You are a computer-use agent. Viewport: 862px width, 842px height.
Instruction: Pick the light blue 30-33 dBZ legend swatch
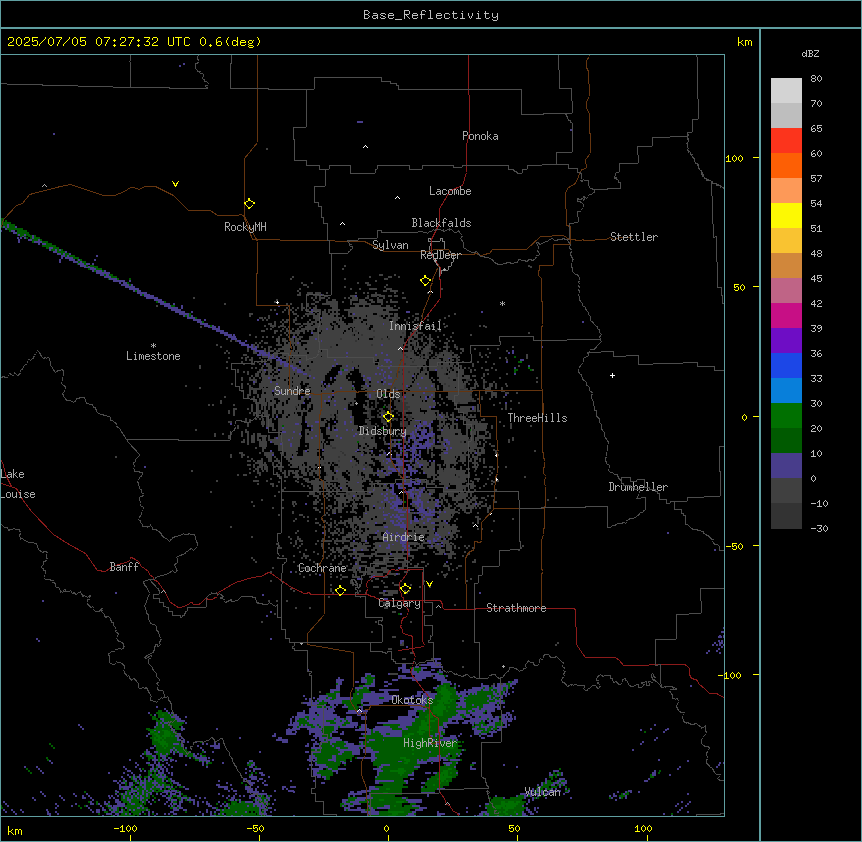pyautogui.click(x=786, y=391)
